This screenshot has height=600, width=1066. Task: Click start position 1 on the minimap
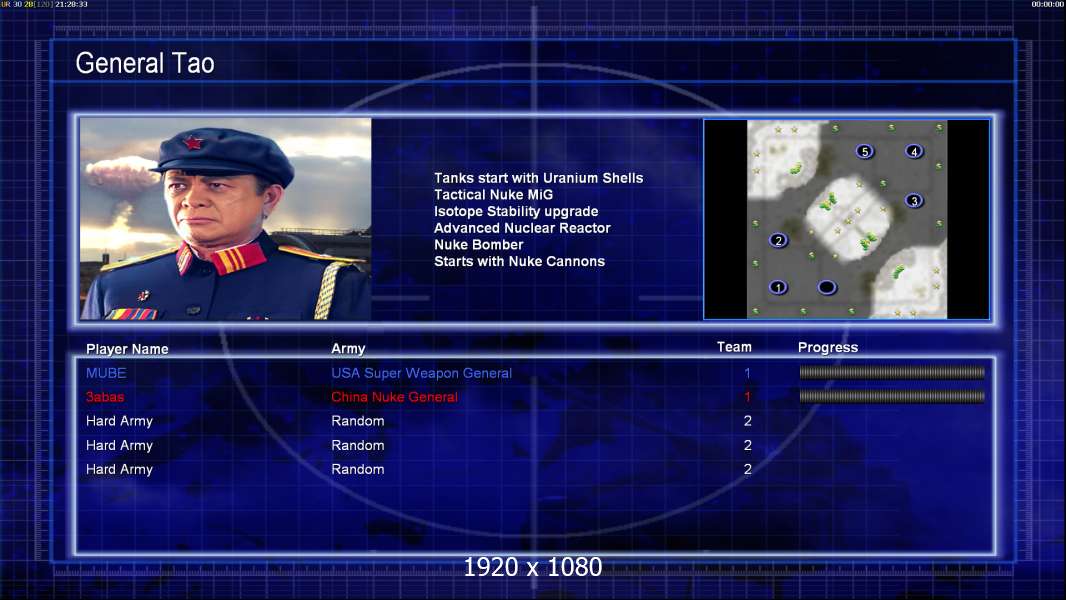pos(778,288)
